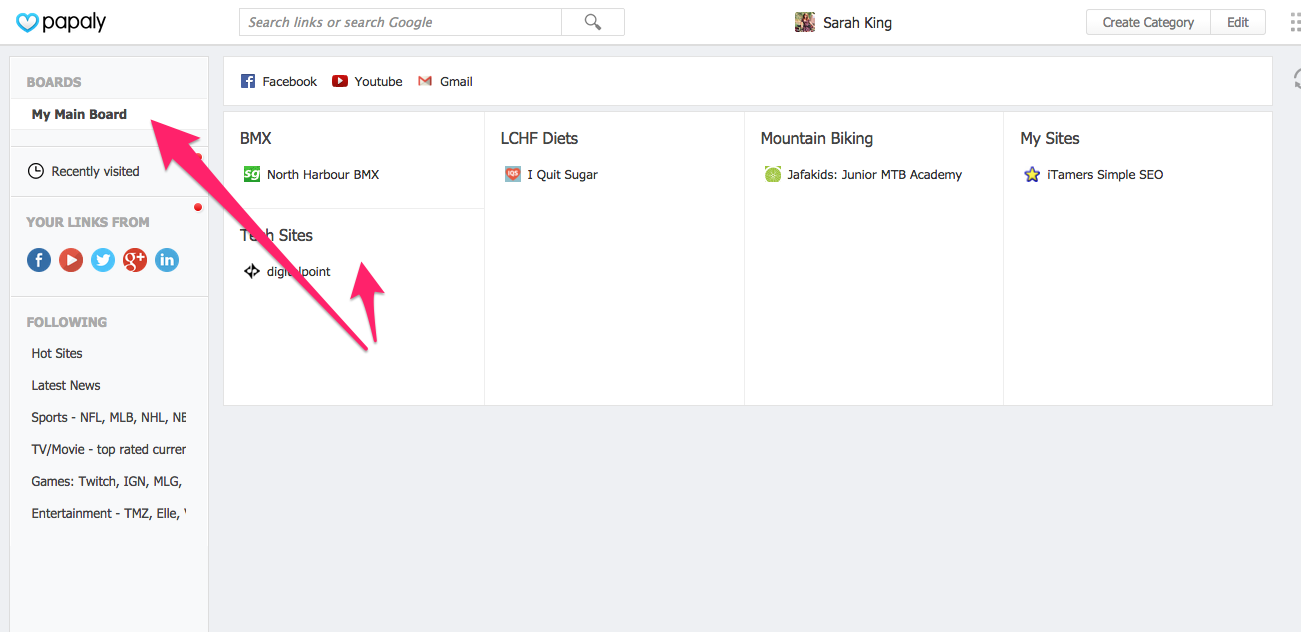Click the Edit button
Screen dimensions: 1301x632
point(1238,22)
